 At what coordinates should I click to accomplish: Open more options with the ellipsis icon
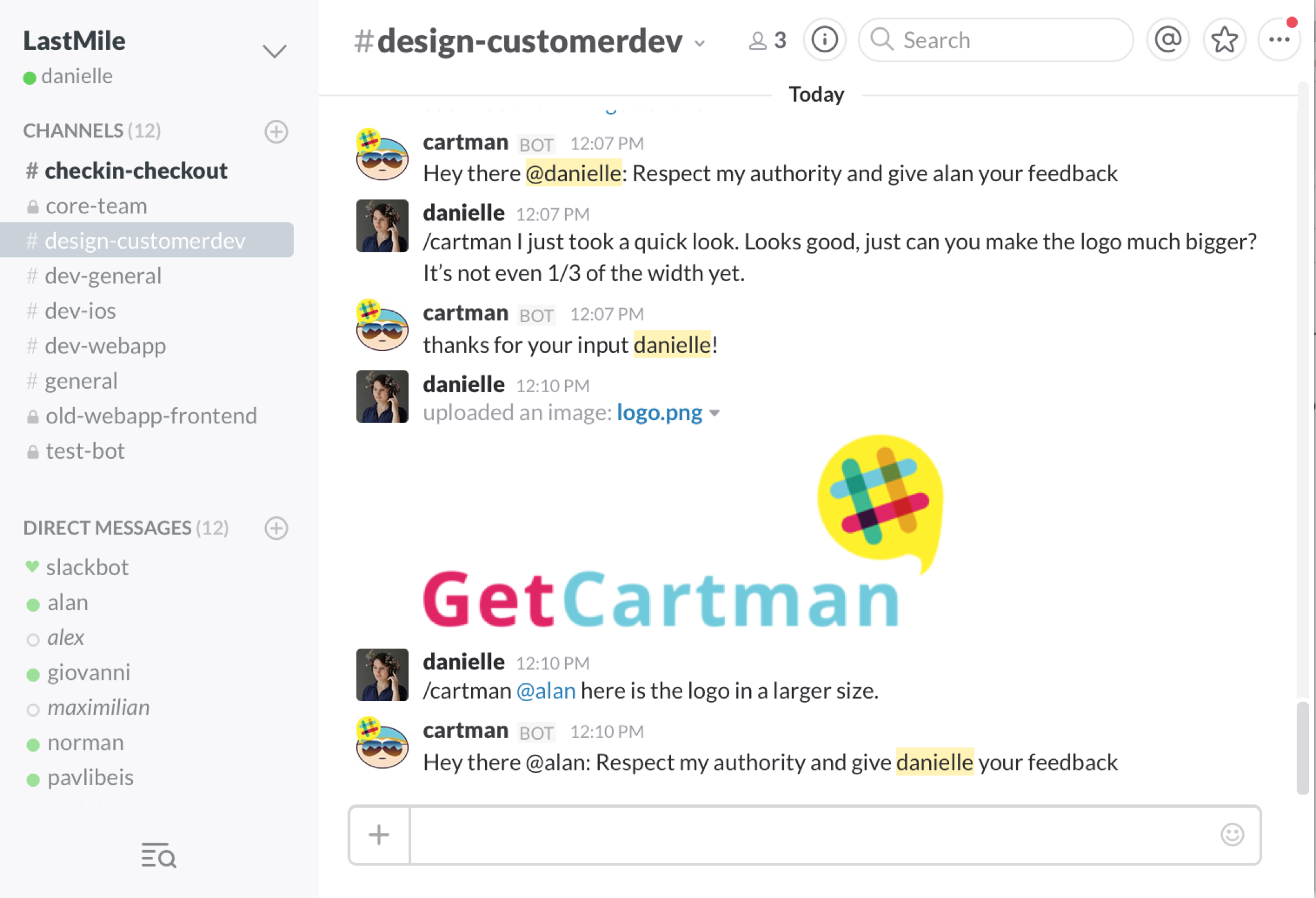tap(1280, 39)
